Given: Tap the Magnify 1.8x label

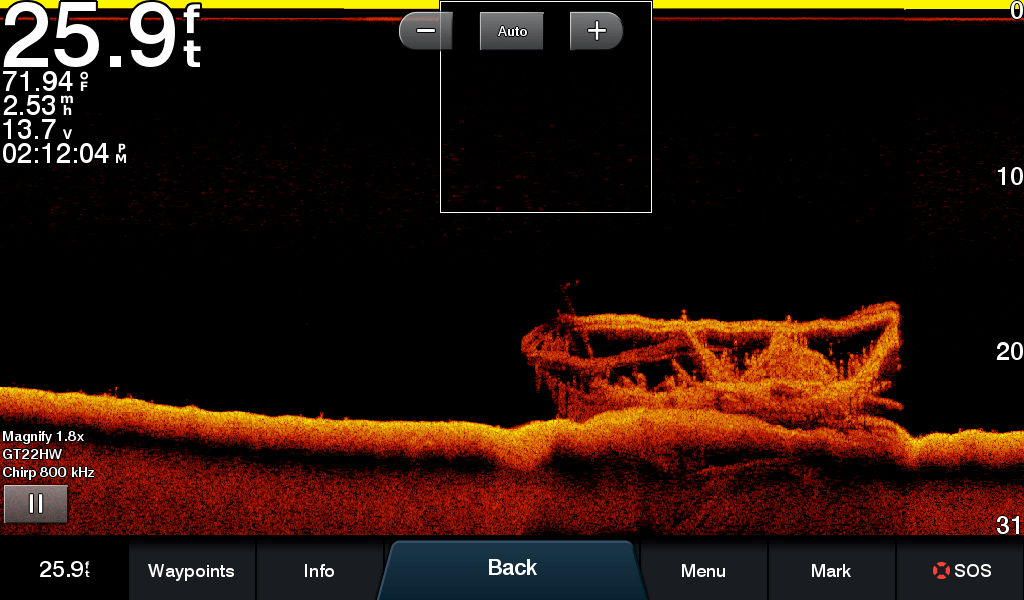Looking at the screenshot, I should (x=42, y=437).
